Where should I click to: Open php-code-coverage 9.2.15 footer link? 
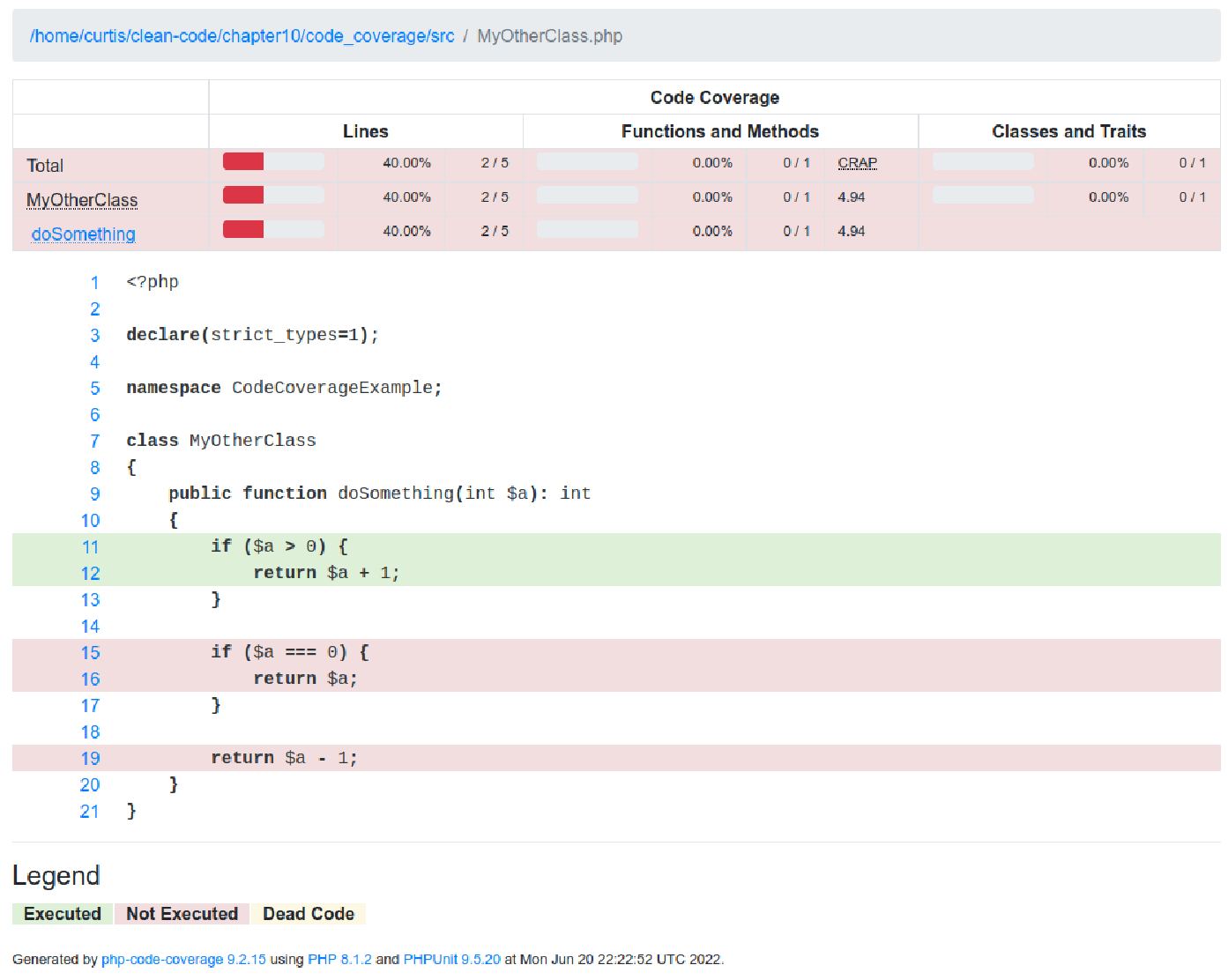183,959
